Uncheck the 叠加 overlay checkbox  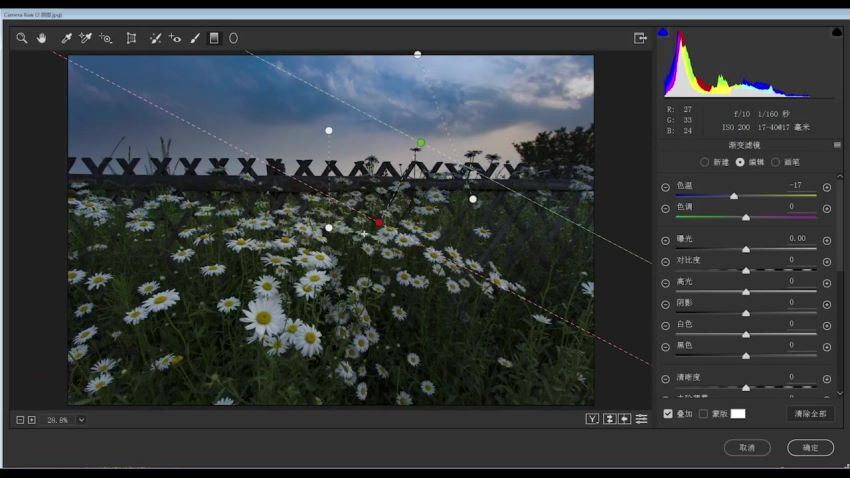668,413
